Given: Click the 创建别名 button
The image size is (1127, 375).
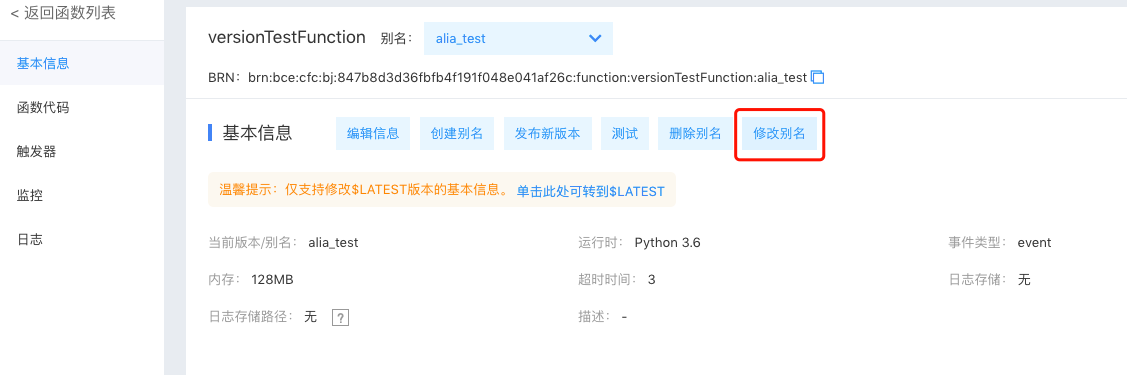Looking at the screenshot, I should 456,134.
